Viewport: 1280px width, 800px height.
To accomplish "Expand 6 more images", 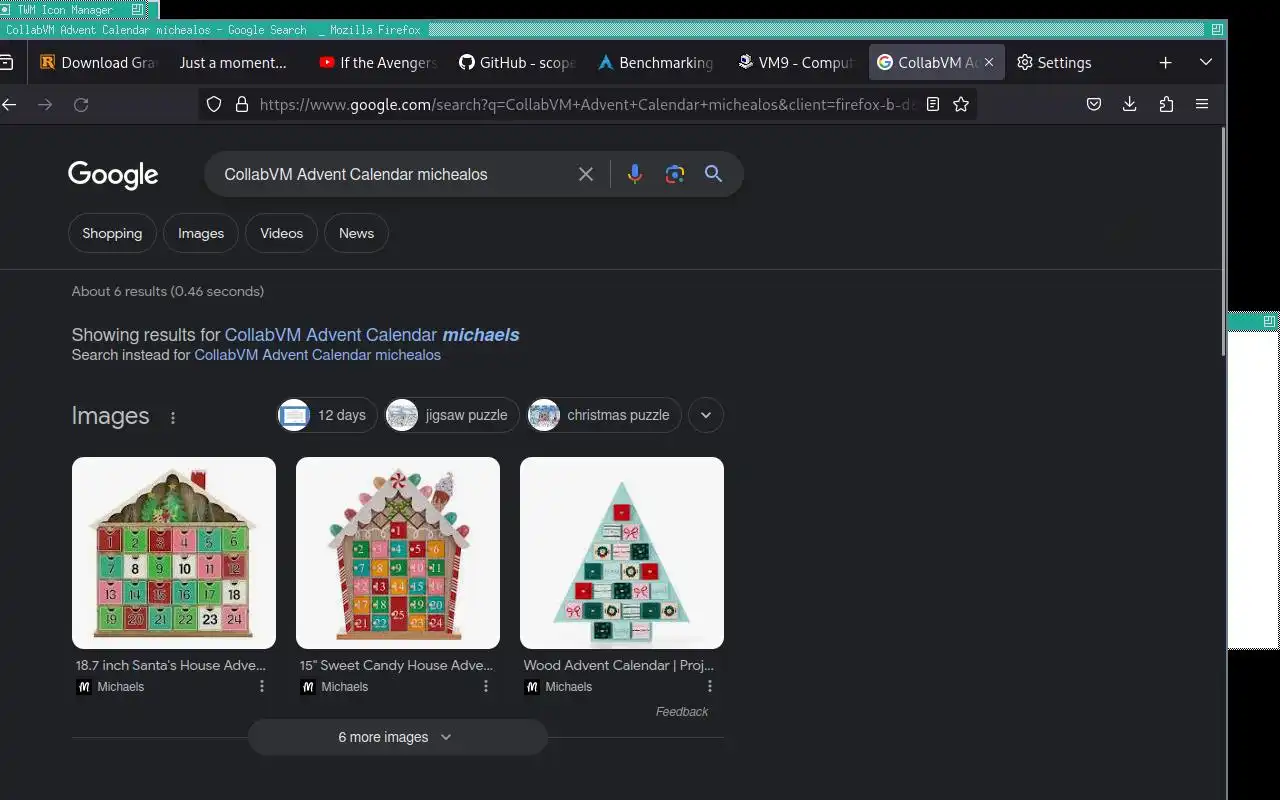I will point(398,737).
